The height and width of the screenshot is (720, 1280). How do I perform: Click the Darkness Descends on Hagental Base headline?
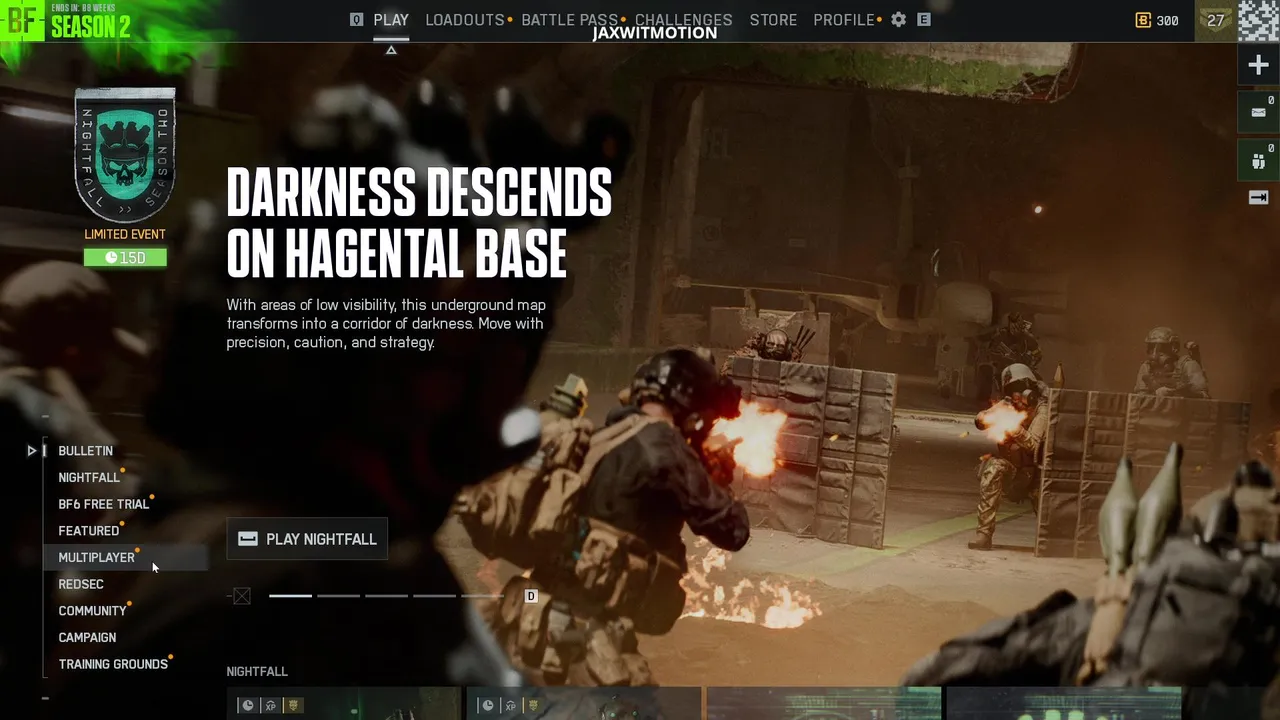tap(419, 223)
